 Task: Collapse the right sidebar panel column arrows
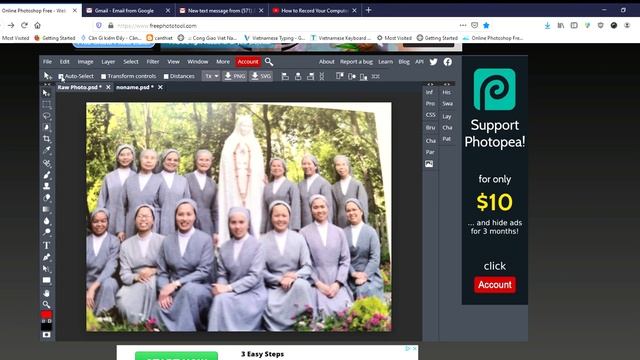[447, 84]
